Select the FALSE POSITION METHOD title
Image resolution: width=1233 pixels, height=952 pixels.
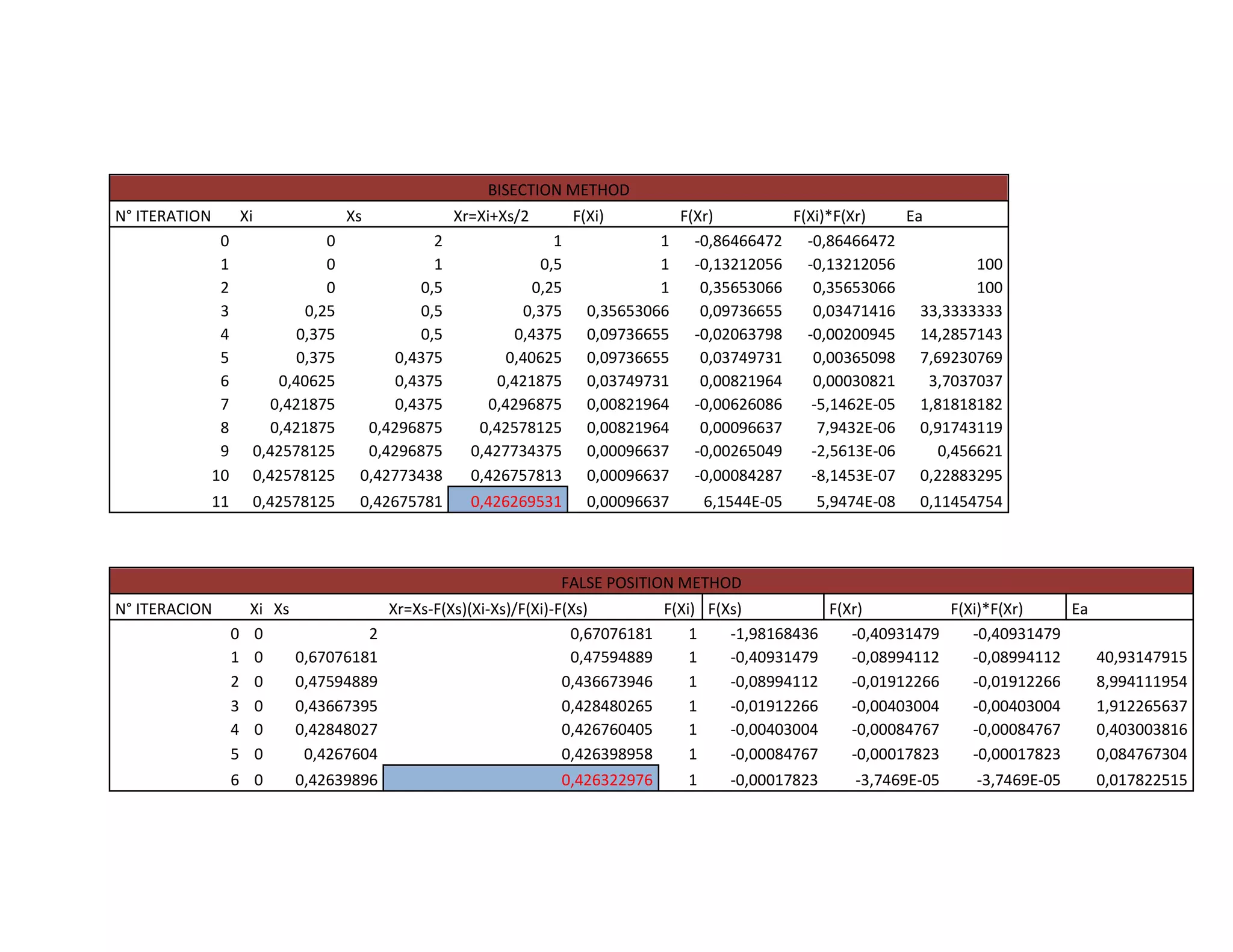tap(651, 583)
